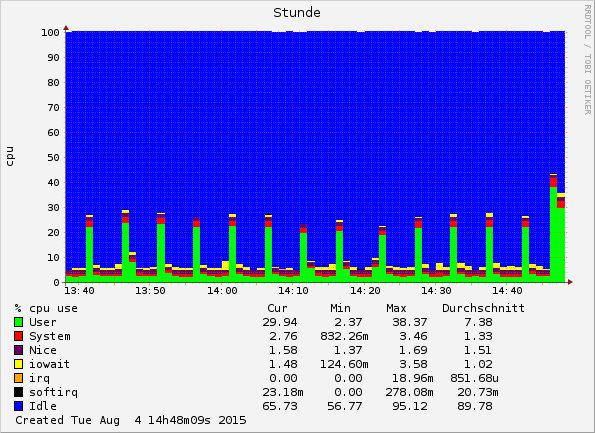Click Idle min value 56.77
Screen dimensions: 595x433
click(x=345, y=406)
